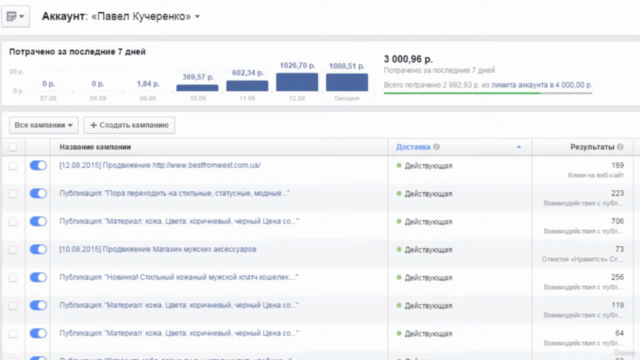Select checkbox for "Пора переходить" campaign
The height and width of the screenshot is (360, 640).
13,193
